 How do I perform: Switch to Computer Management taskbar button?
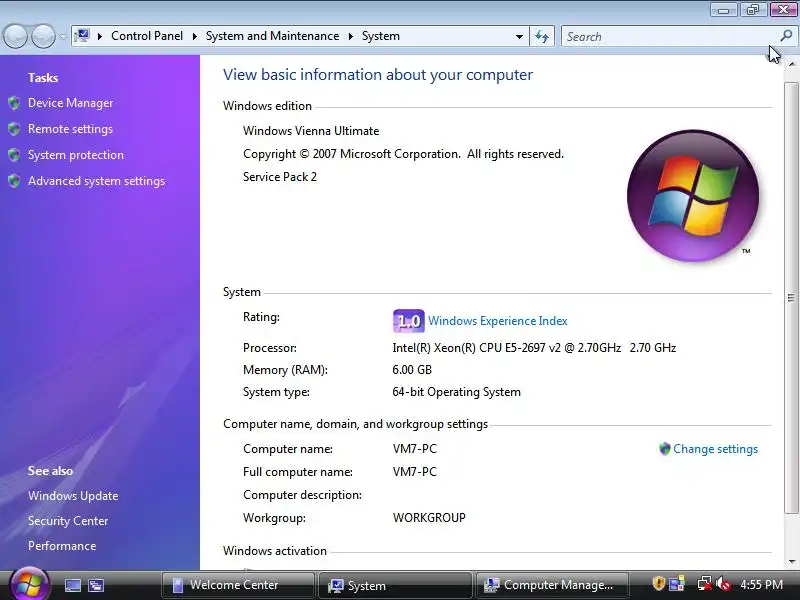552,585
